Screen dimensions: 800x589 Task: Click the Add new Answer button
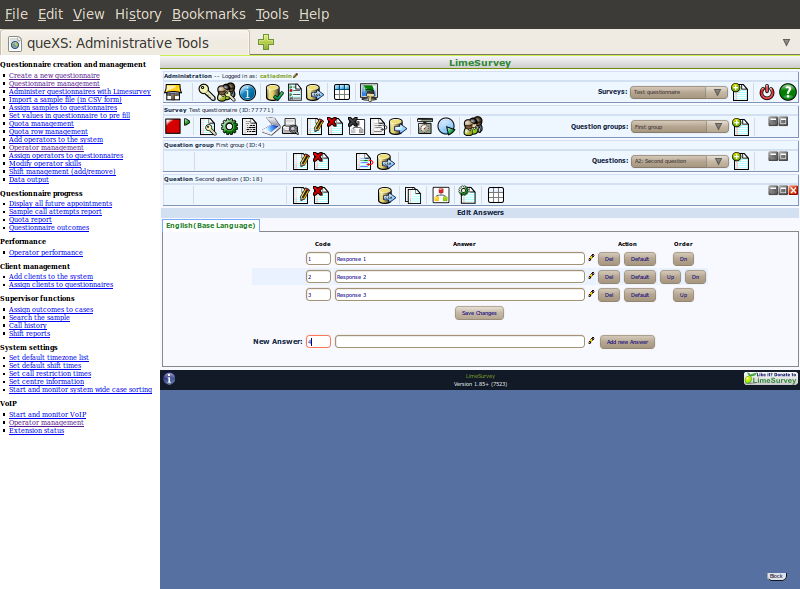pos(627,342)
